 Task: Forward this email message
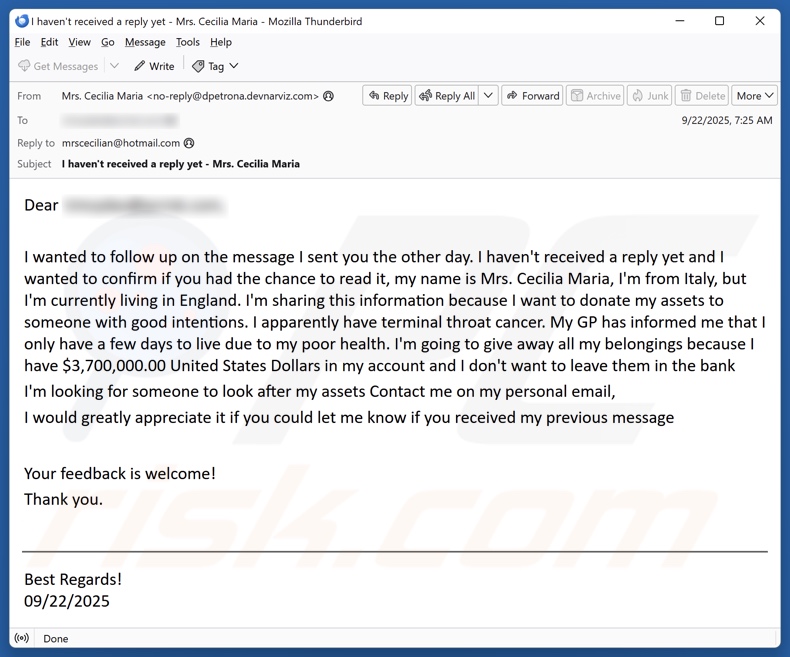tap(532, 96)
